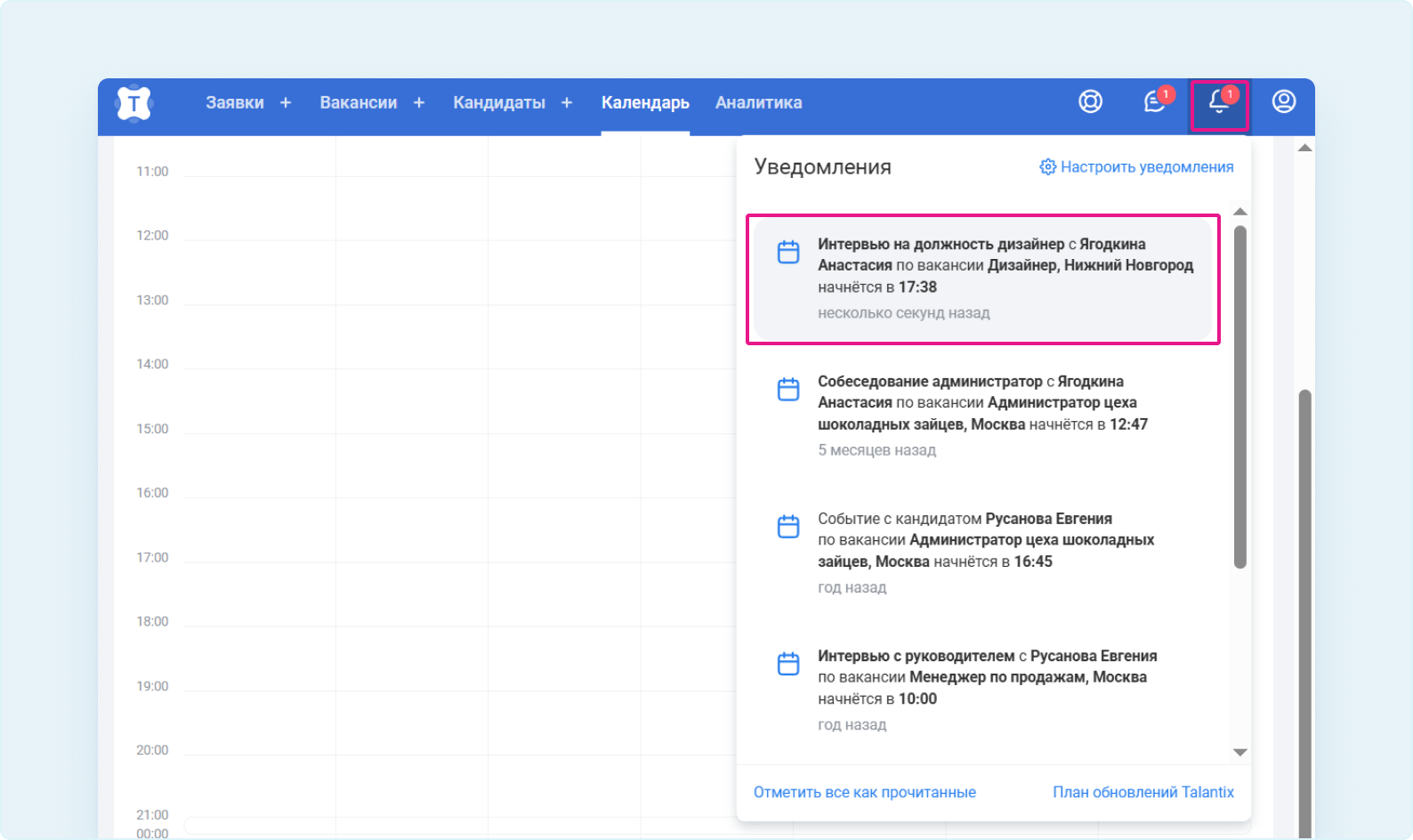
Task: Click calendar icon of designer interview notification
Action: pyautogui.click(x=788, y=253)
